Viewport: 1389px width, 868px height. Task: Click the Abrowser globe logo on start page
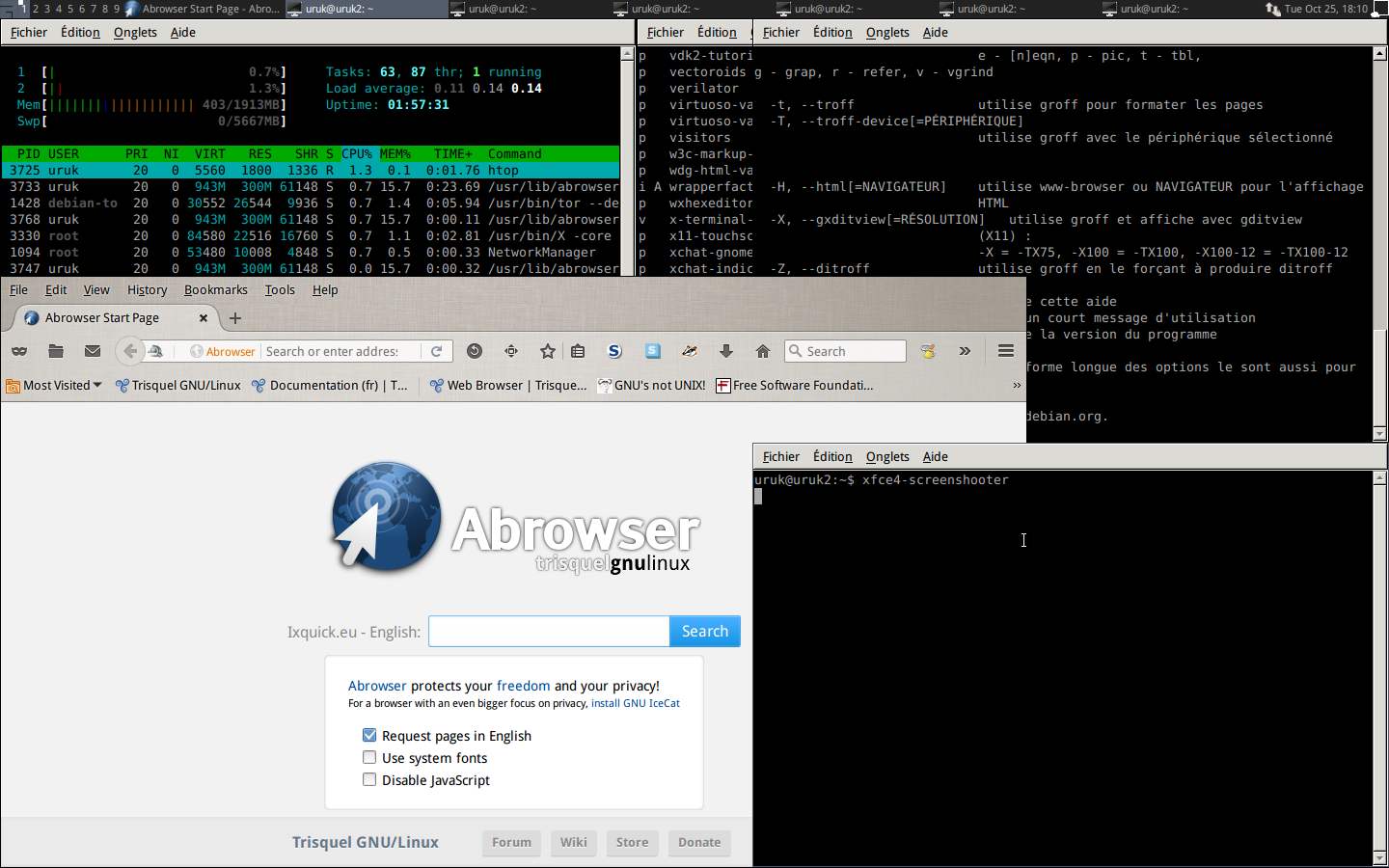click(387, 517)
